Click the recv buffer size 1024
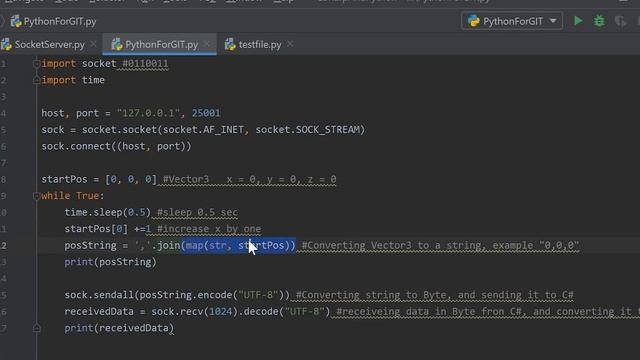This screenshot has width=640, height=360. (220, 311)
